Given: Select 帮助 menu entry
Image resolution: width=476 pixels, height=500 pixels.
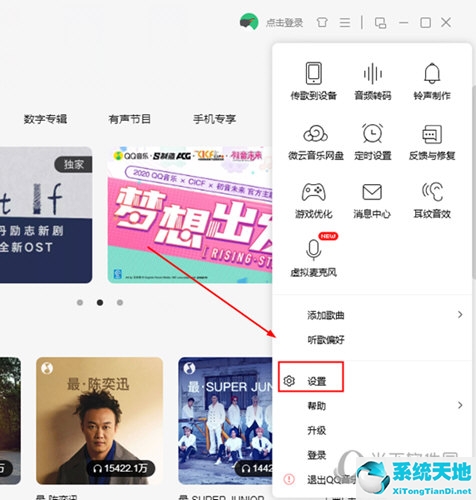Looking at the screenshot, I should click(316, 406).
